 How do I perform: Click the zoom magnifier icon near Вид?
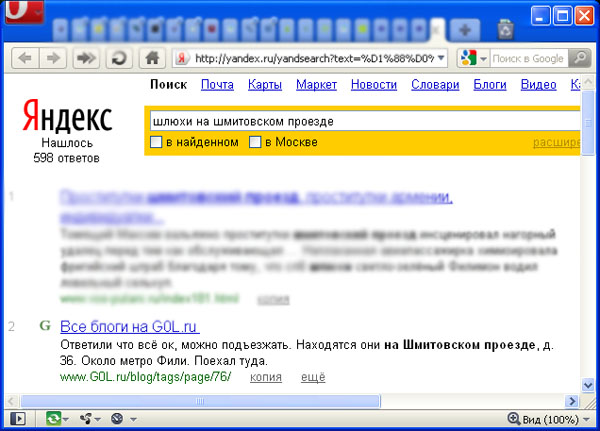[514, 418]
